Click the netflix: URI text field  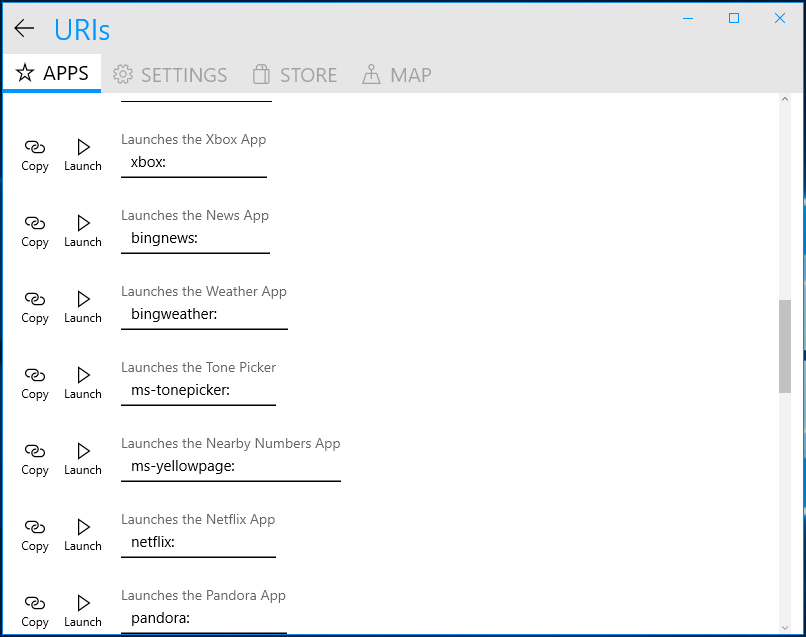pos(198,543)
